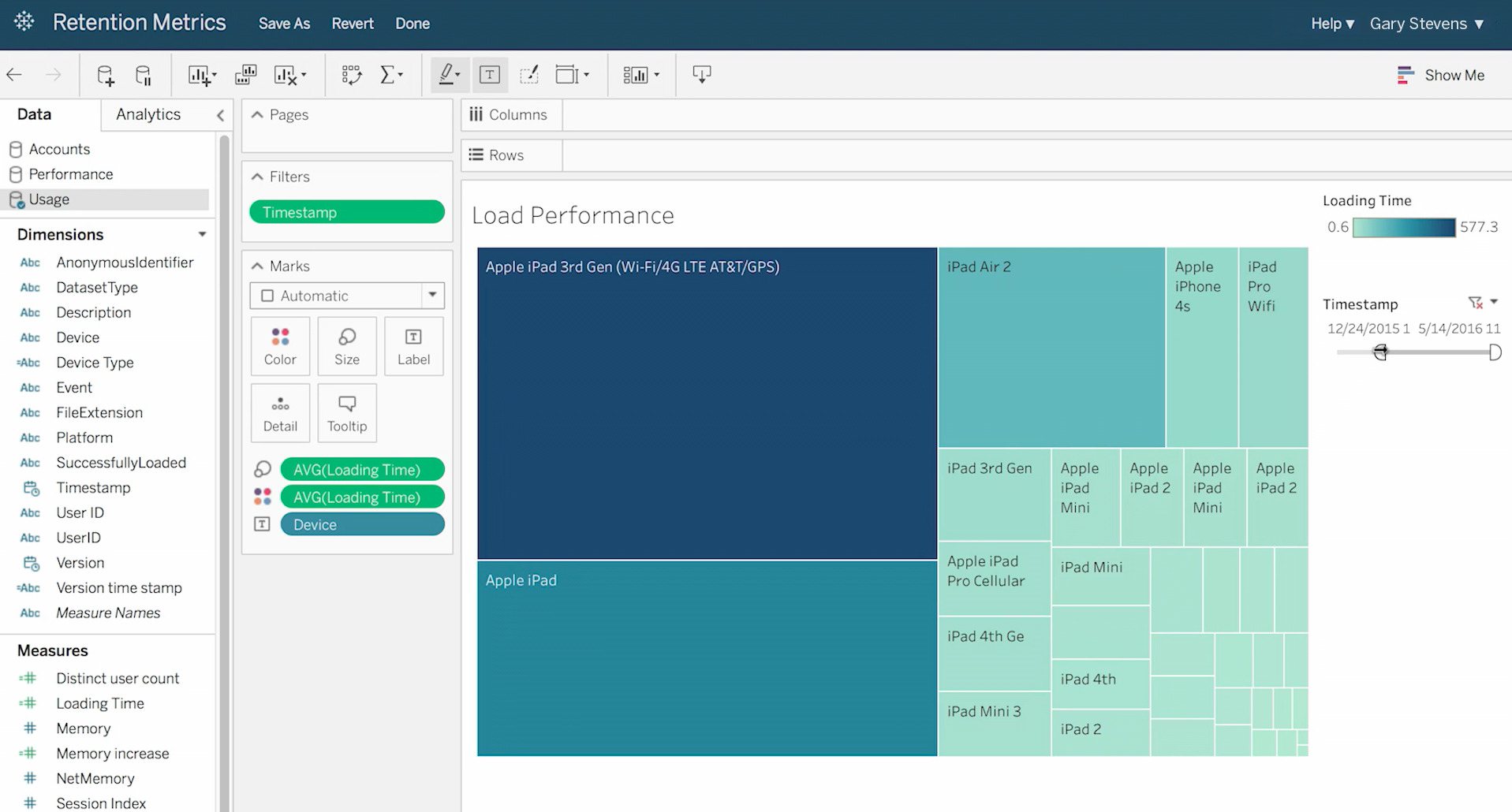The height and width of the screenshot is (812, 1512).
Task: Click the Timestamp filter pill
Action: point(347,212)
